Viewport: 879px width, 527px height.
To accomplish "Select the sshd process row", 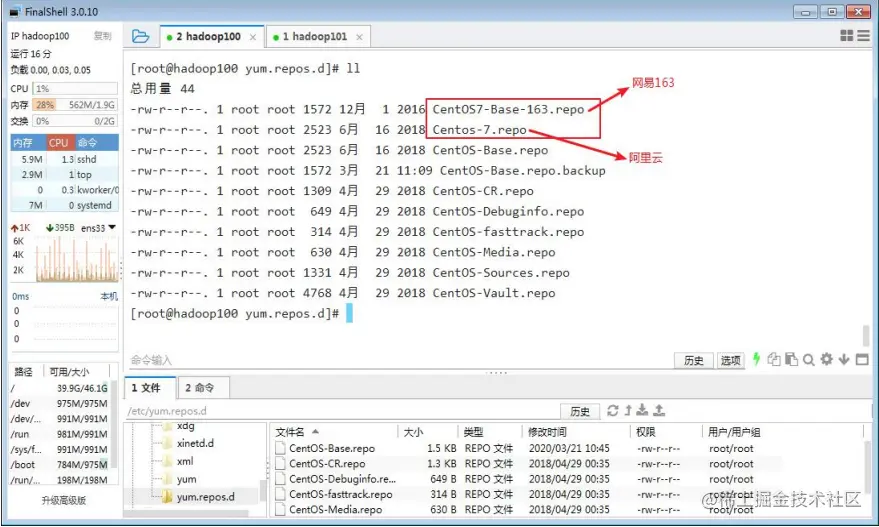I will (64, 159).
